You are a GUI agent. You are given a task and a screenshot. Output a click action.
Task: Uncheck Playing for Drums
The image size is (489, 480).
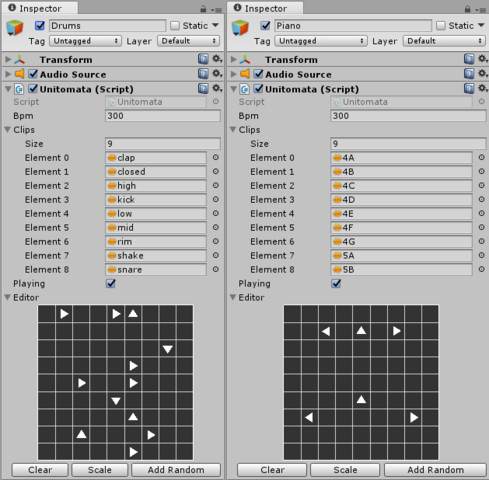click(x=111, y=283)
